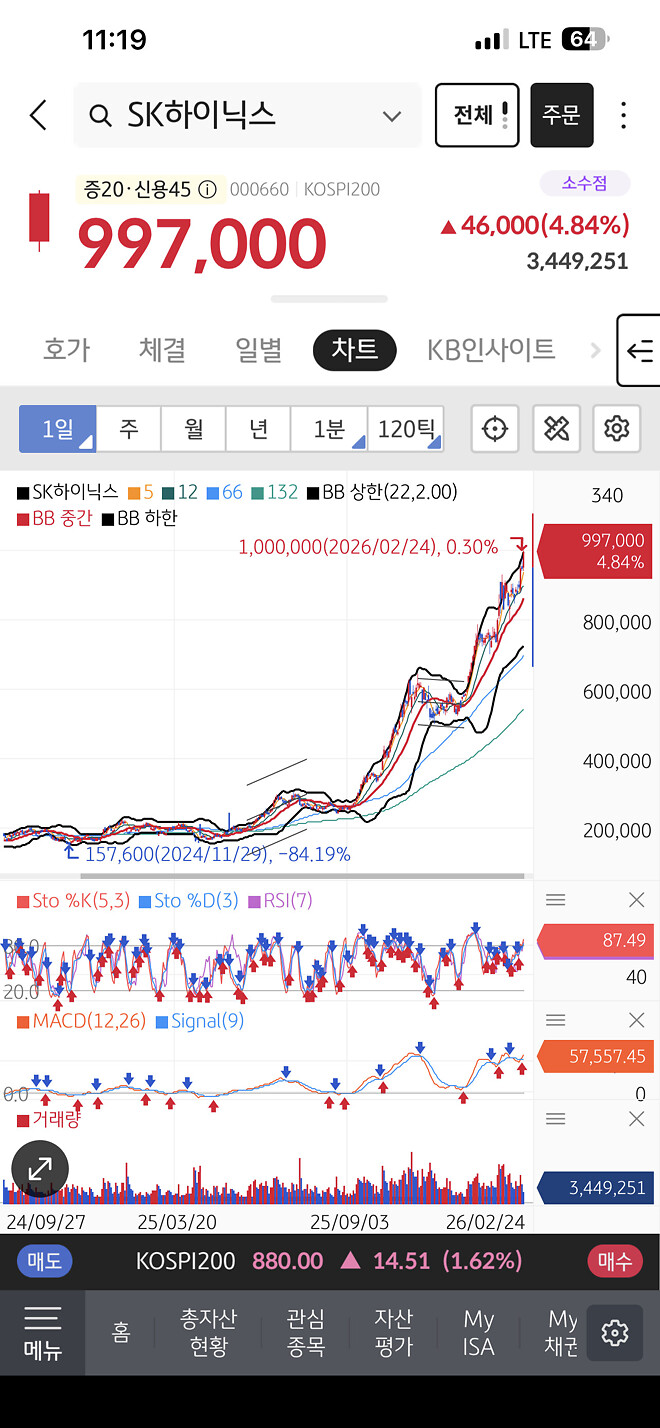
Task: Tap the orange 5 moving average legend
Action: tap(141, 492)
